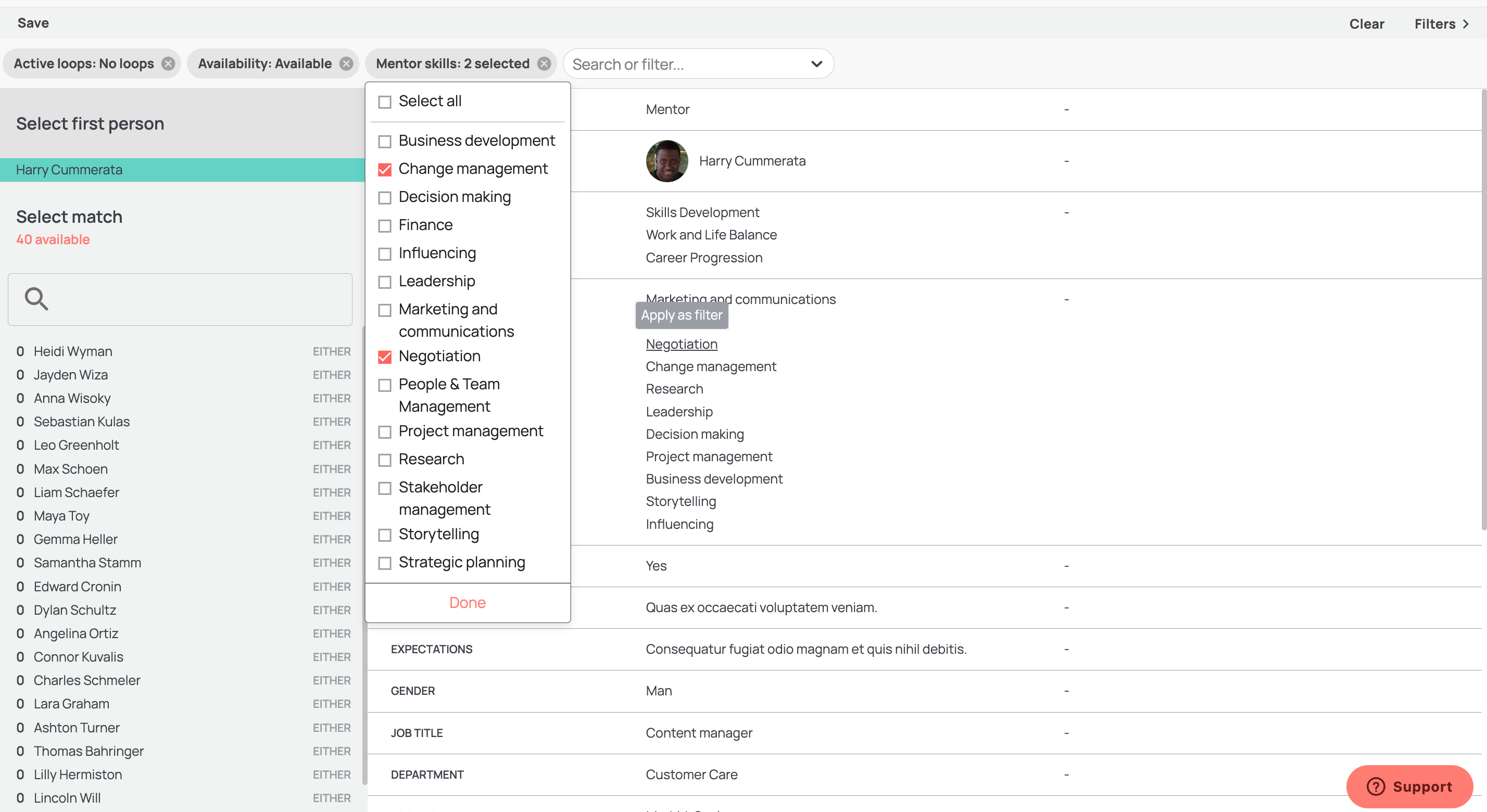Viewport: 1487px width, 812px height.
Task: Remove the Mentor skills filter chip
Action: click(x=544, y=64)
